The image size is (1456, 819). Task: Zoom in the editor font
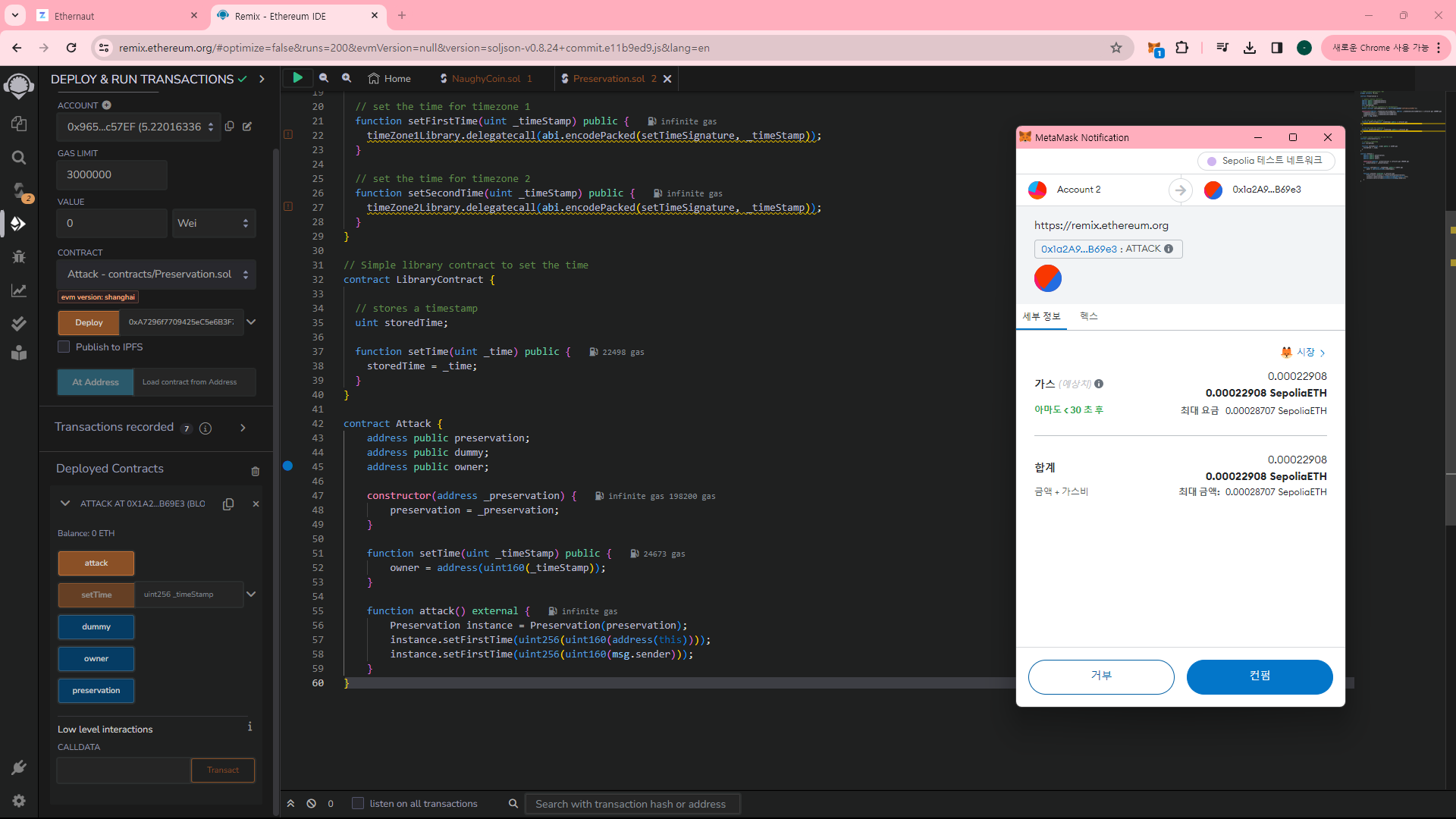(347, 78)
